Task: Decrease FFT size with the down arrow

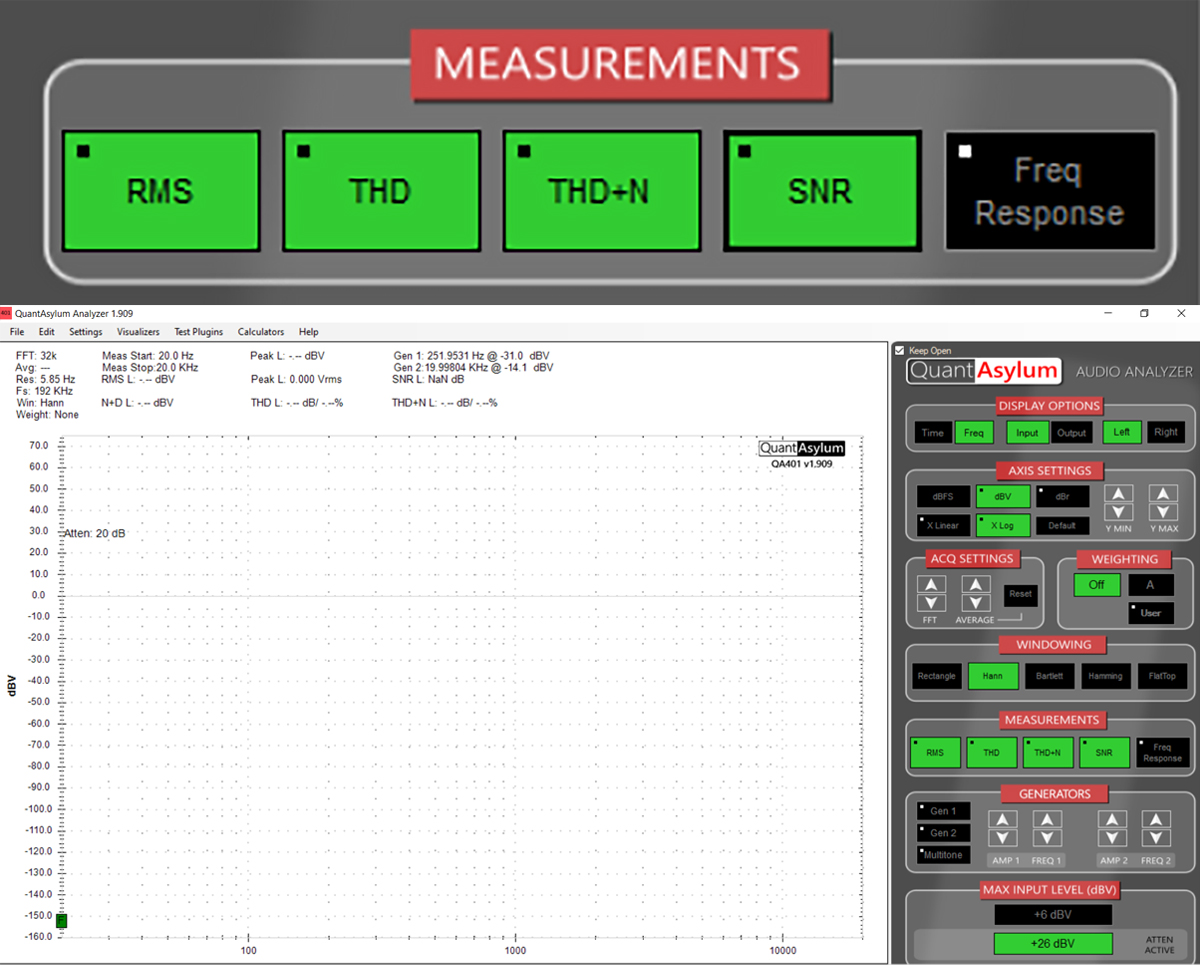Action: (932, 603)
